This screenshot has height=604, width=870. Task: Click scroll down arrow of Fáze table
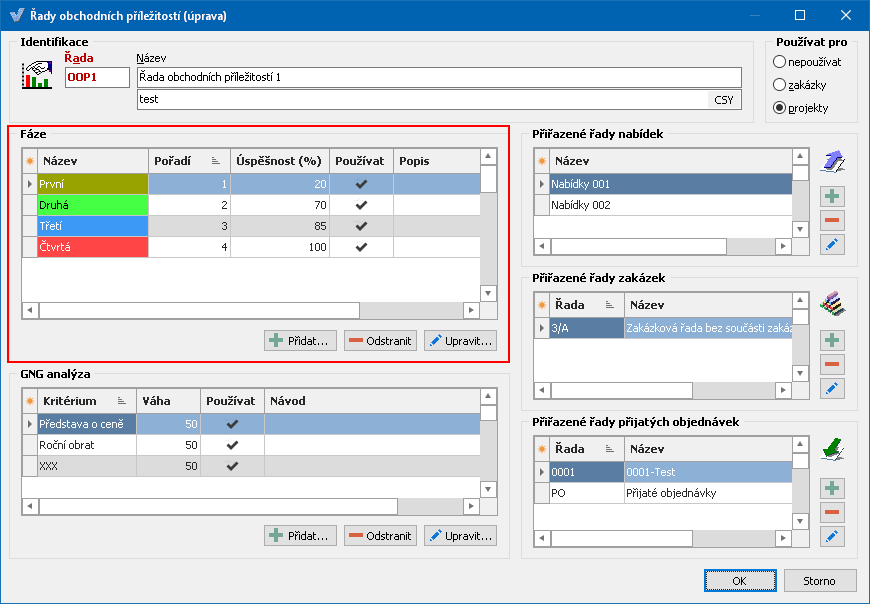[488, 293]
